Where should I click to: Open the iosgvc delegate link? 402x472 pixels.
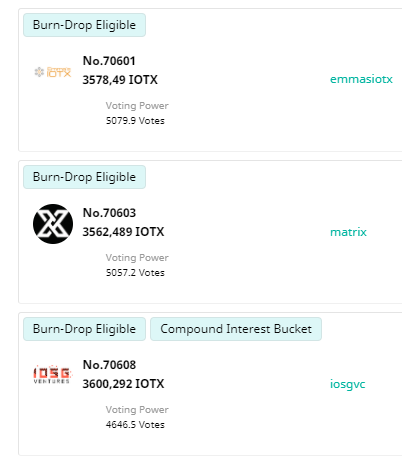coord(347,384)
